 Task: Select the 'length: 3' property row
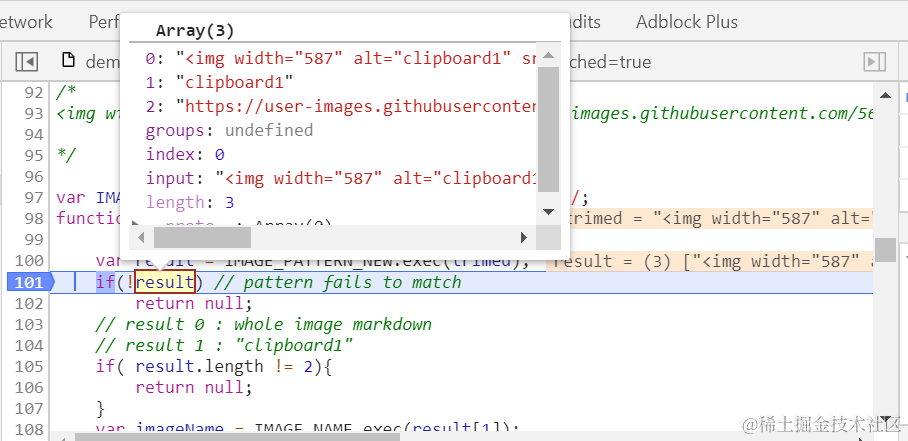[x=190, y=202]
